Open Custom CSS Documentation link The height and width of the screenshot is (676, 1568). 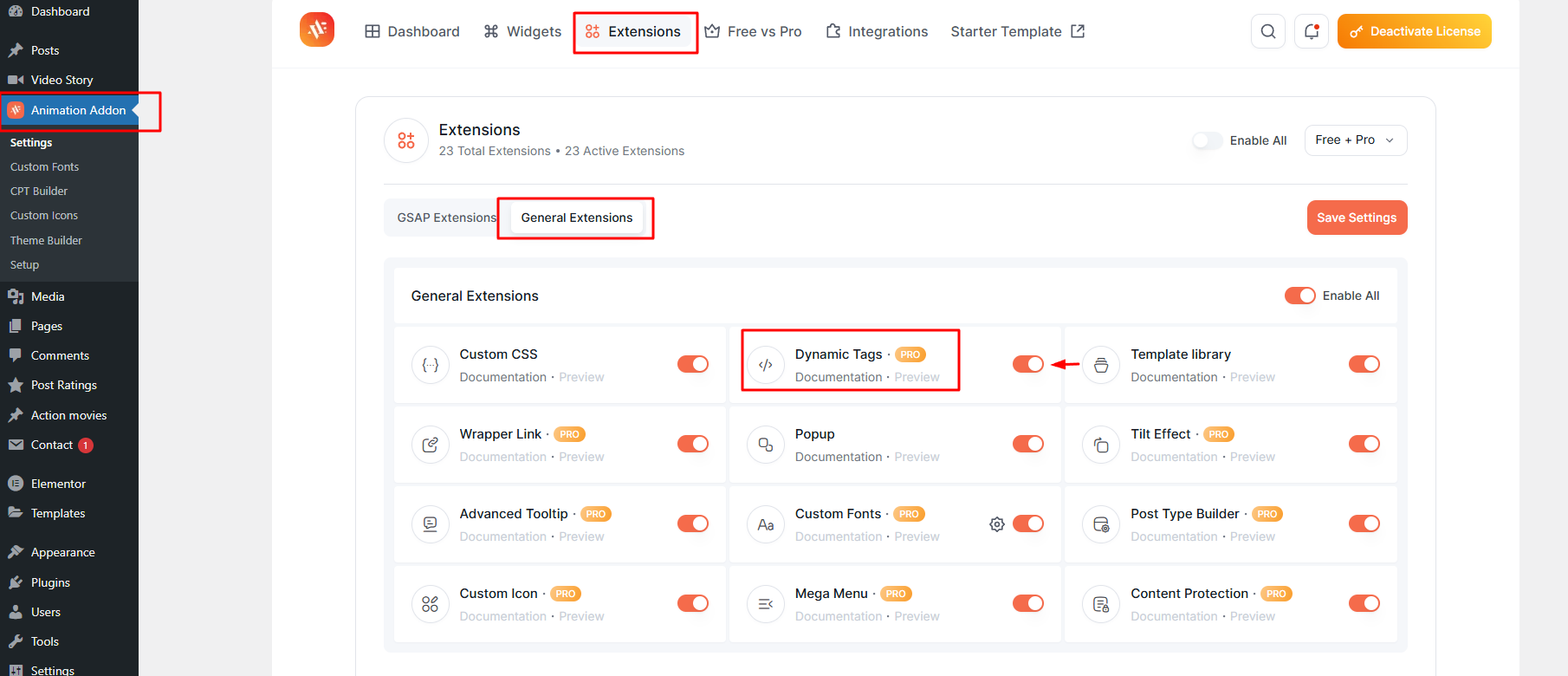point(503,377)
